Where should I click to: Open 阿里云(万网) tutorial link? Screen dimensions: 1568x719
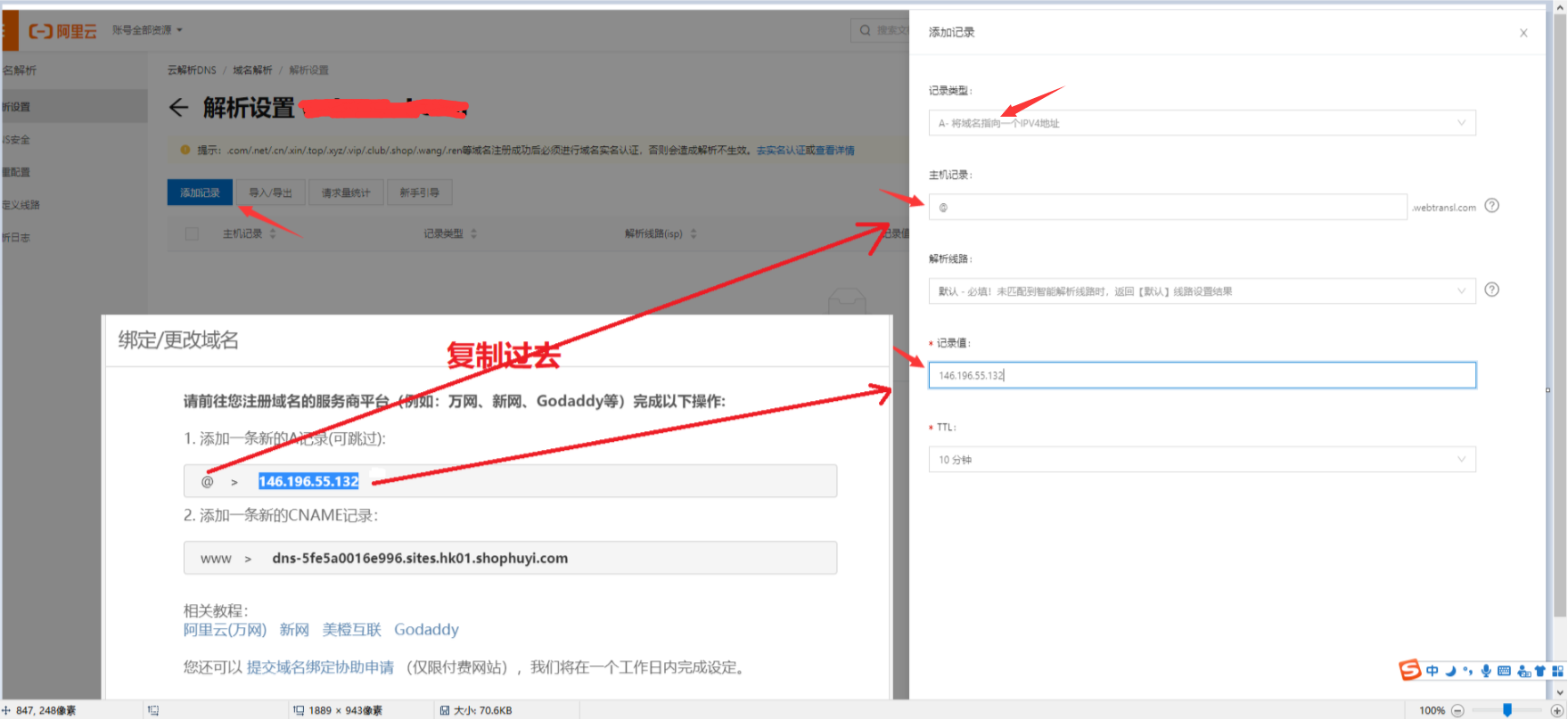click(225, 630)
